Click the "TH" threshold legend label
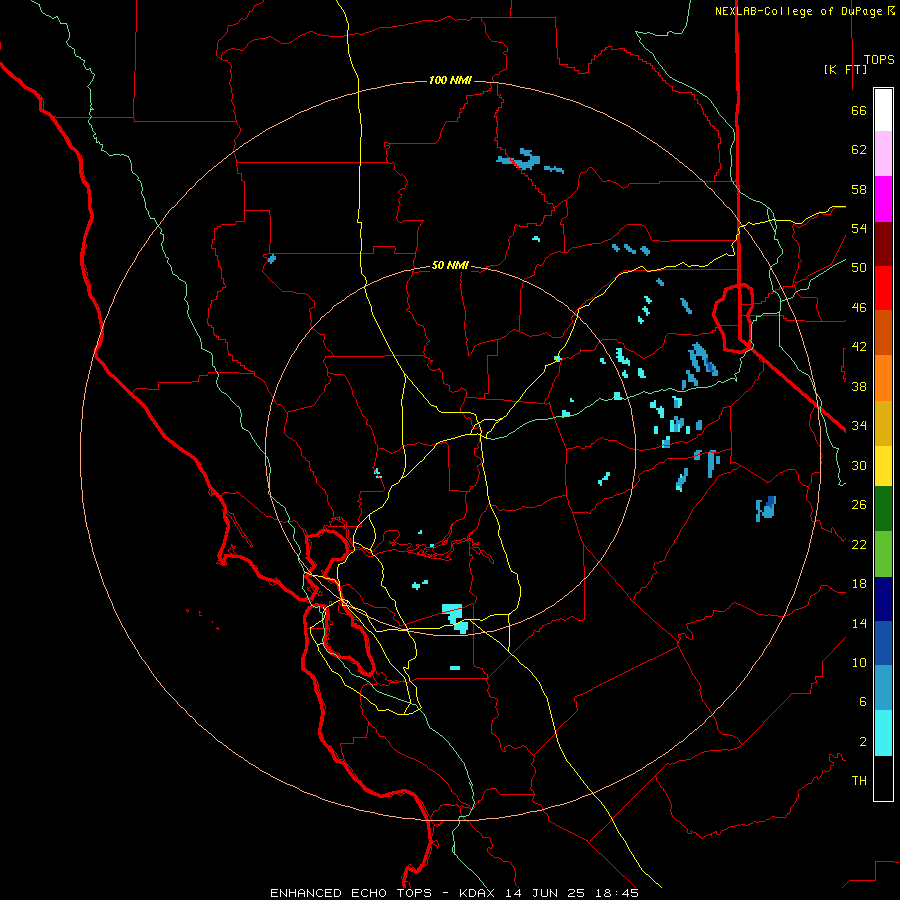900x900 pixels. tap(859, 781)
